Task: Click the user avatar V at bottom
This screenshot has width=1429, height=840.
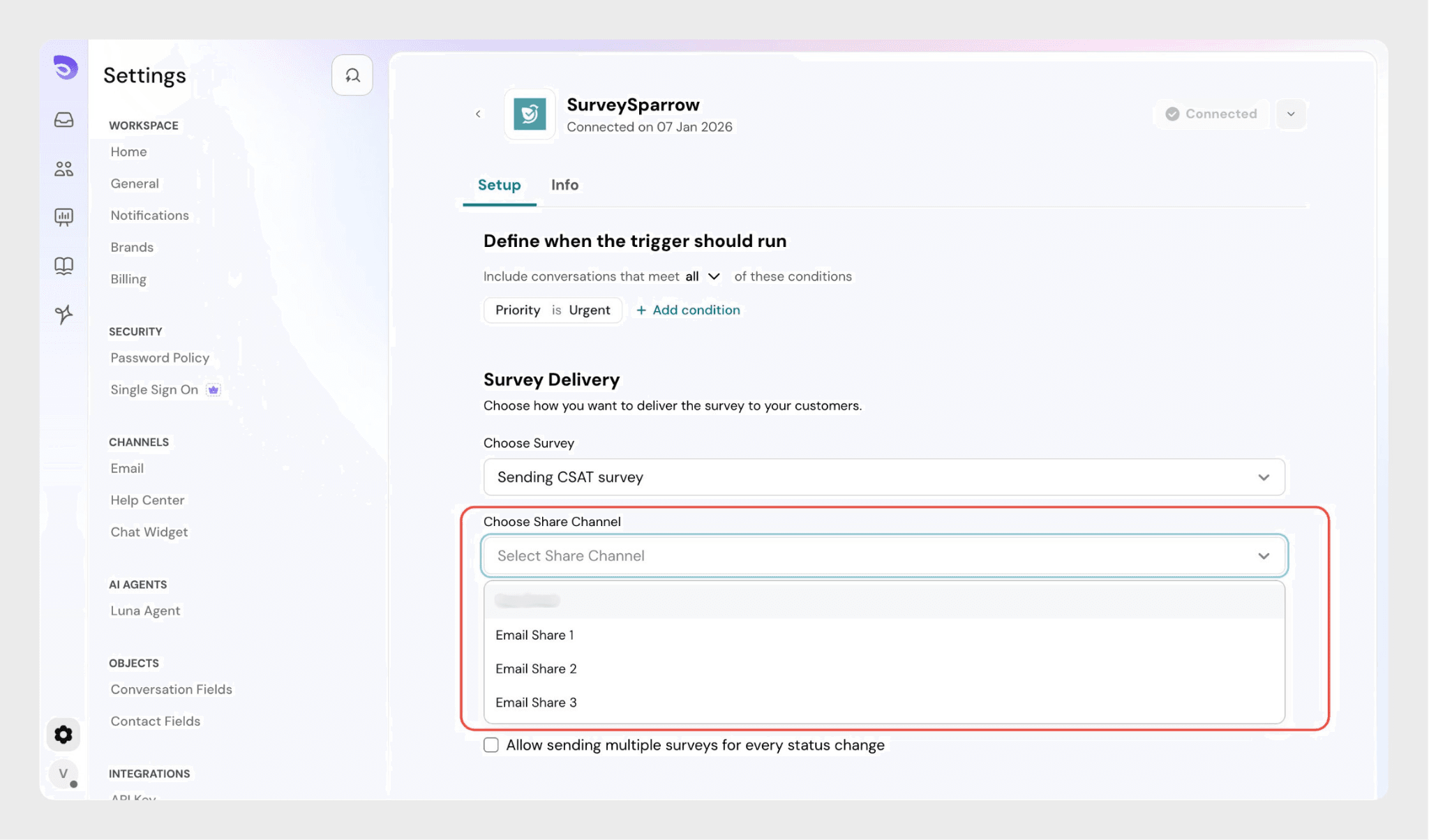Action: tap(63, 773)
